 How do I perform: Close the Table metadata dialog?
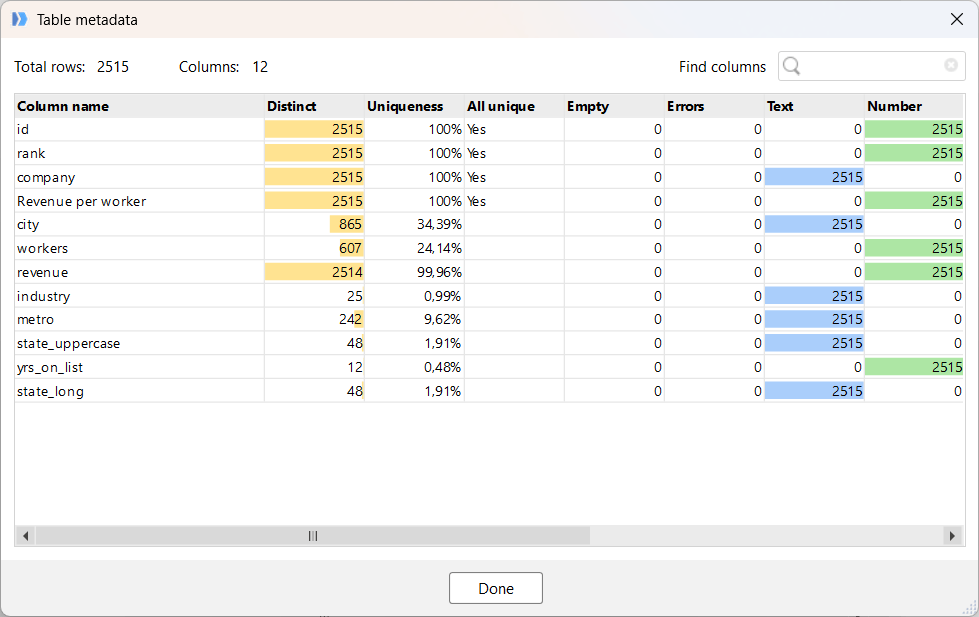[957, 19]
